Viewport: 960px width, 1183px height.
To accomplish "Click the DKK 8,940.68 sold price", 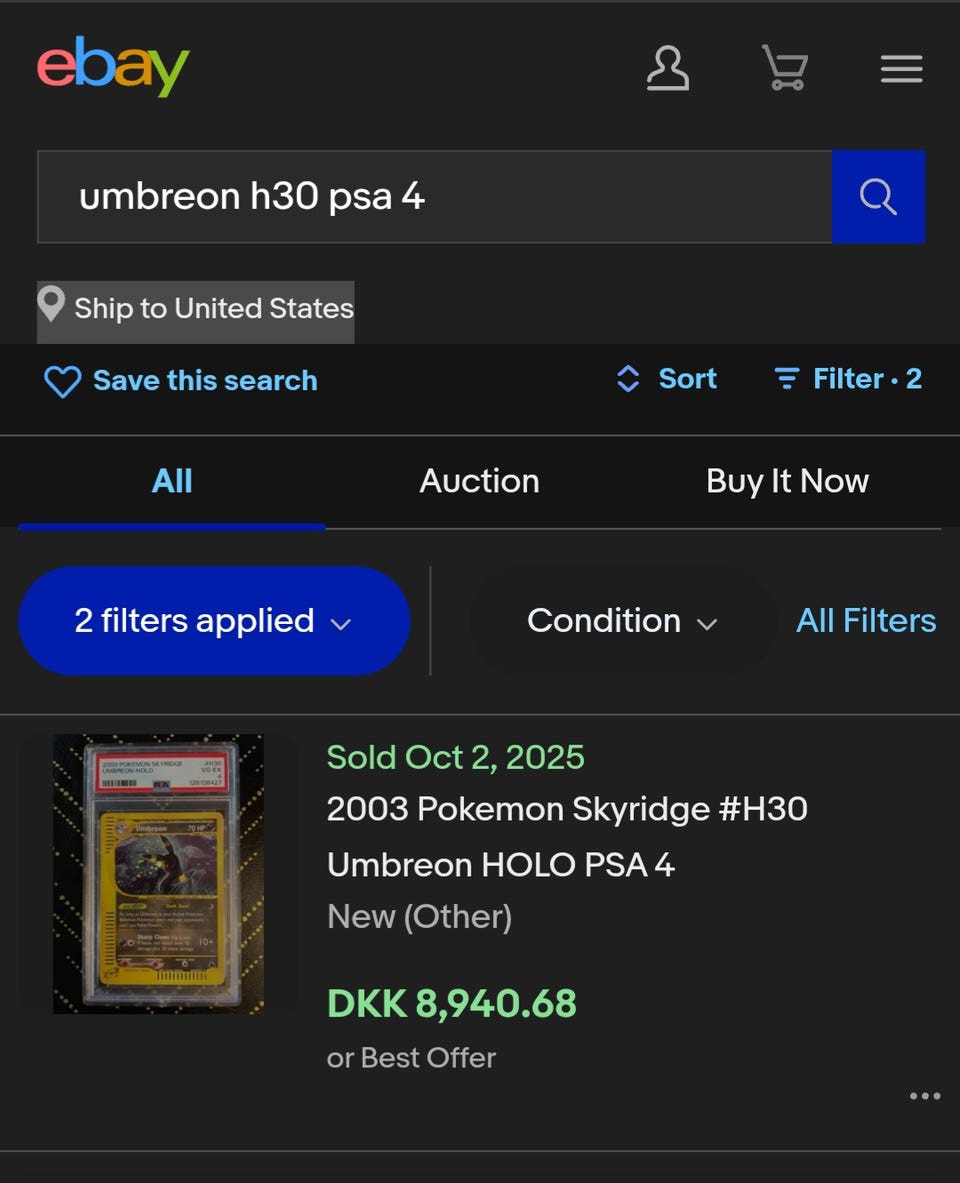I will 452,1003.
